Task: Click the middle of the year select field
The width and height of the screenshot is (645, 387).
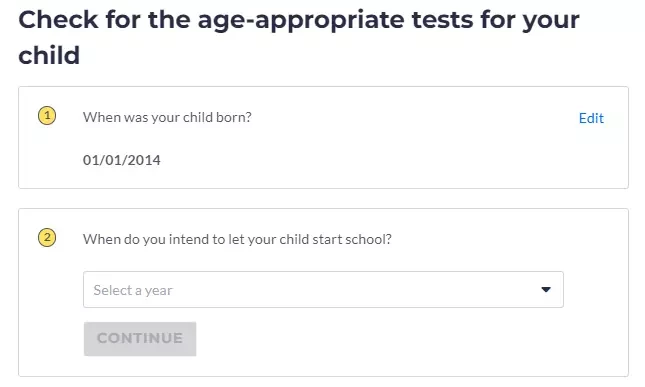Action: [323, 290]
